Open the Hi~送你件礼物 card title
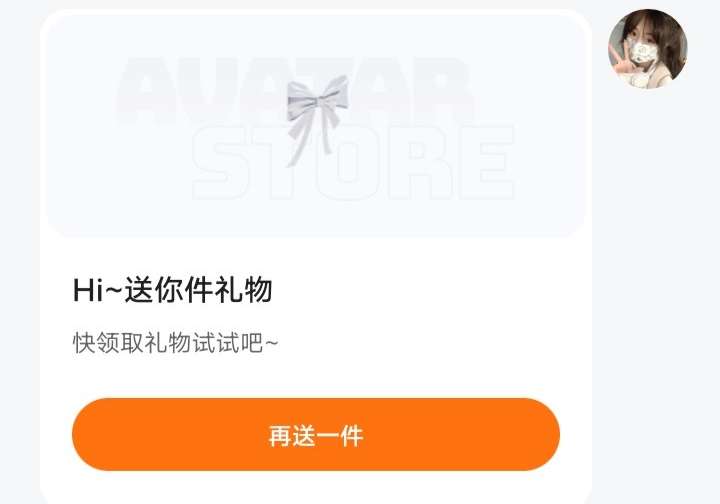The image size is (720, 504). point(173,290)
